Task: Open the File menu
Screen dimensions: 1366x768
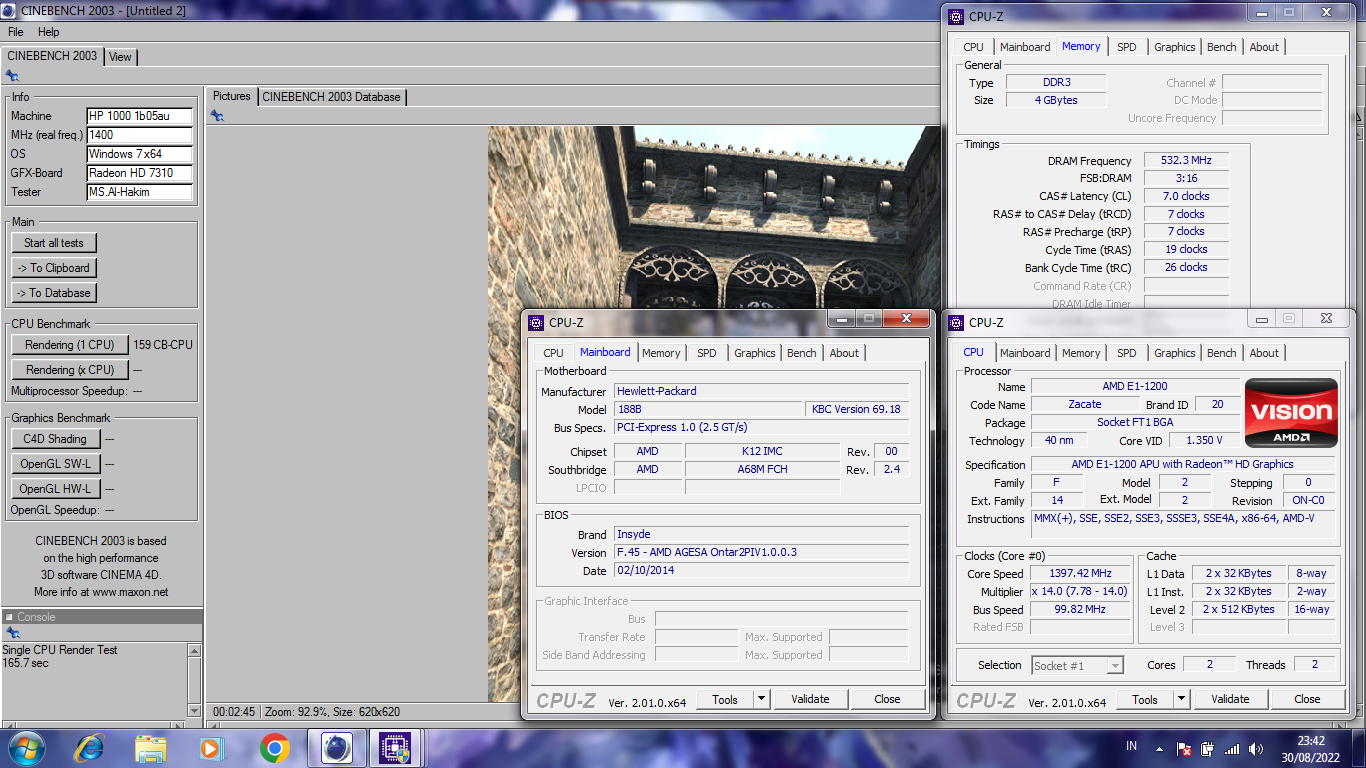Action: click(16, 32)
